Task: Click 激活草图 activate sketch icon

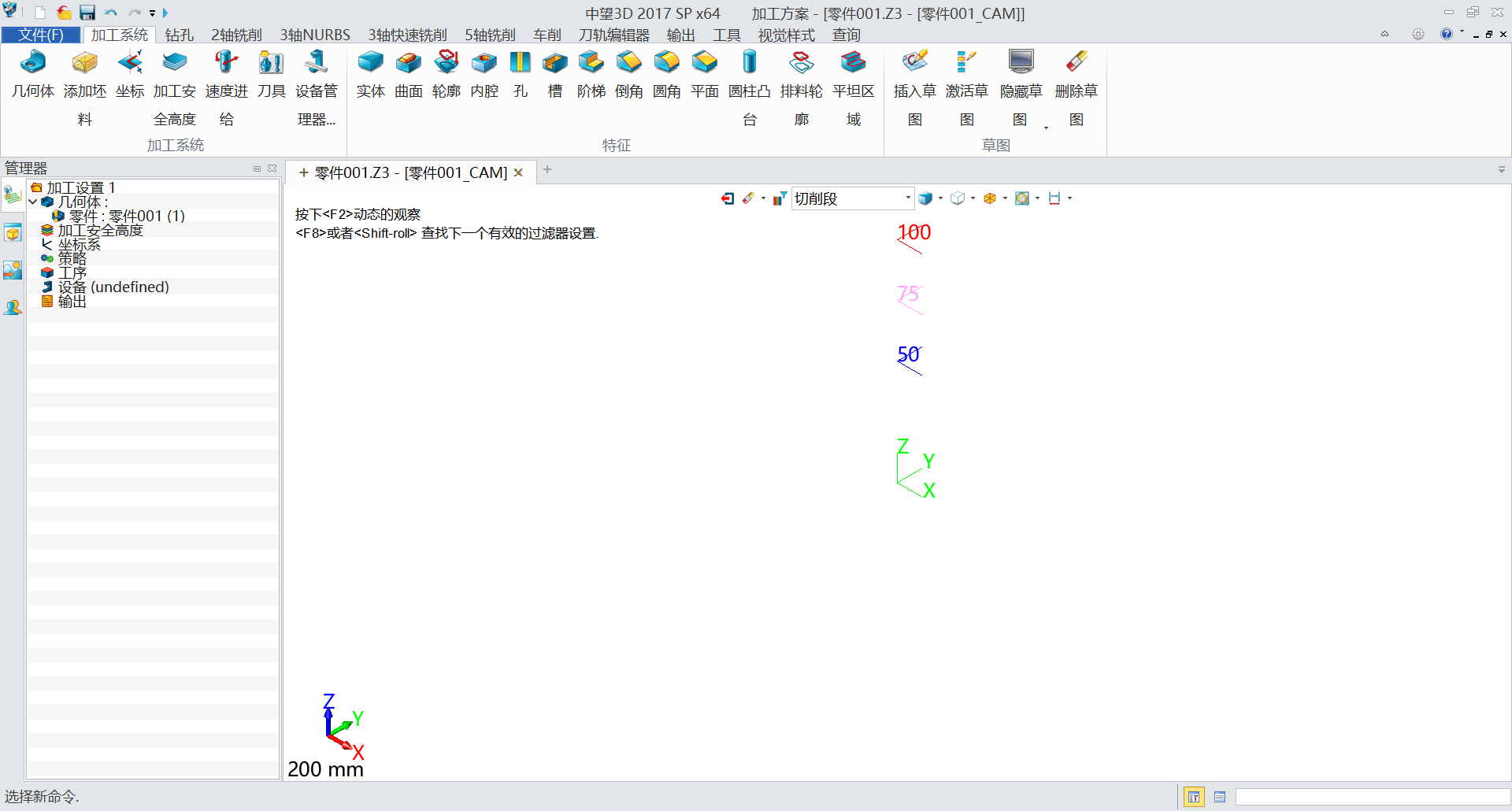Action: tap(967, 63)
